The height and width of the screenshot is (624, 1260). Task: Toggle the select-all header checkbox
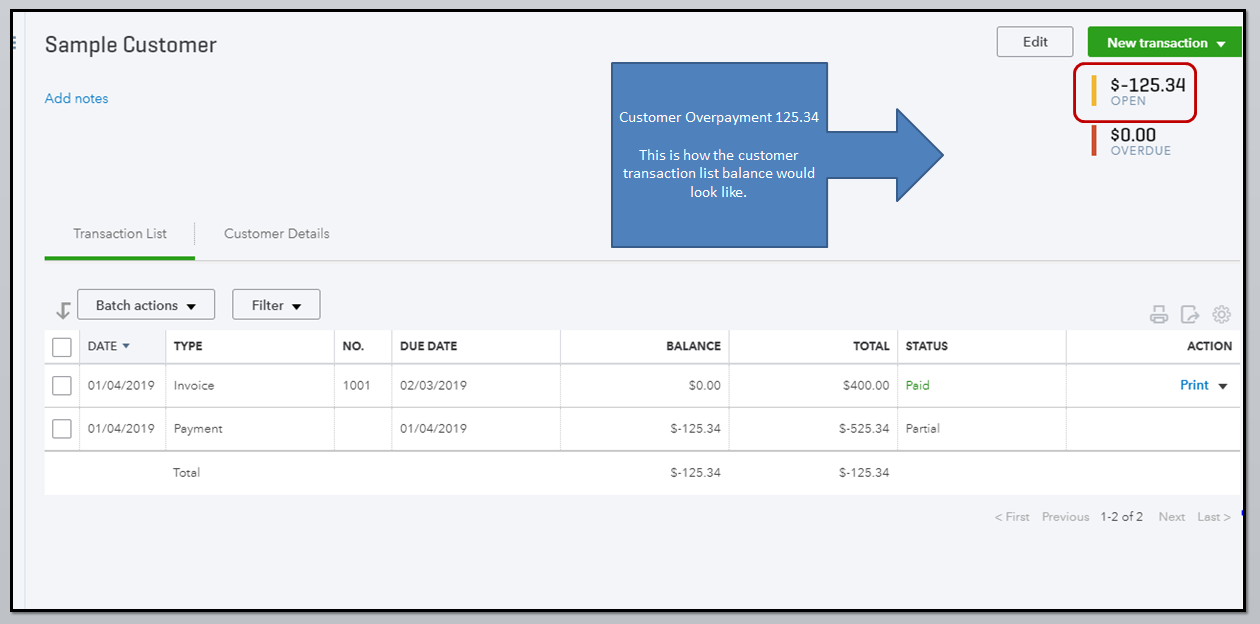pos(62,347)
